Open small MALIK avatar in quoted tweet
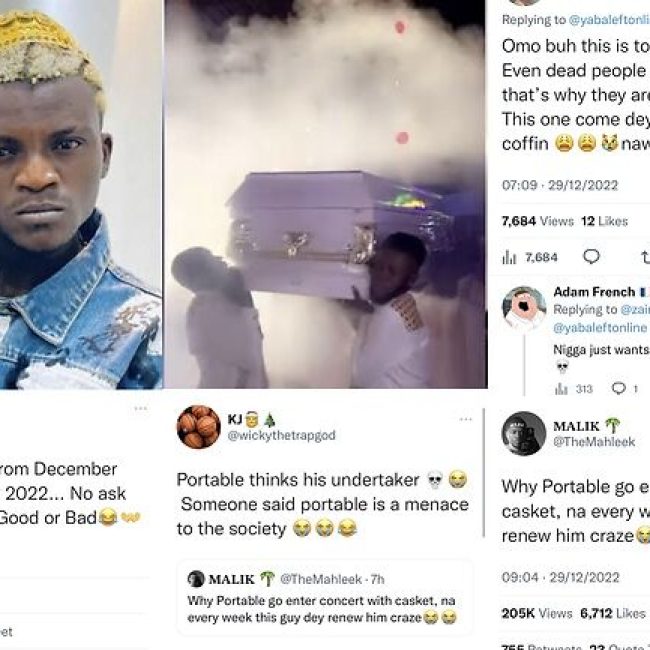Image resolution: width=650 pixels, height=650 pixels. click(x=196, y=579)
